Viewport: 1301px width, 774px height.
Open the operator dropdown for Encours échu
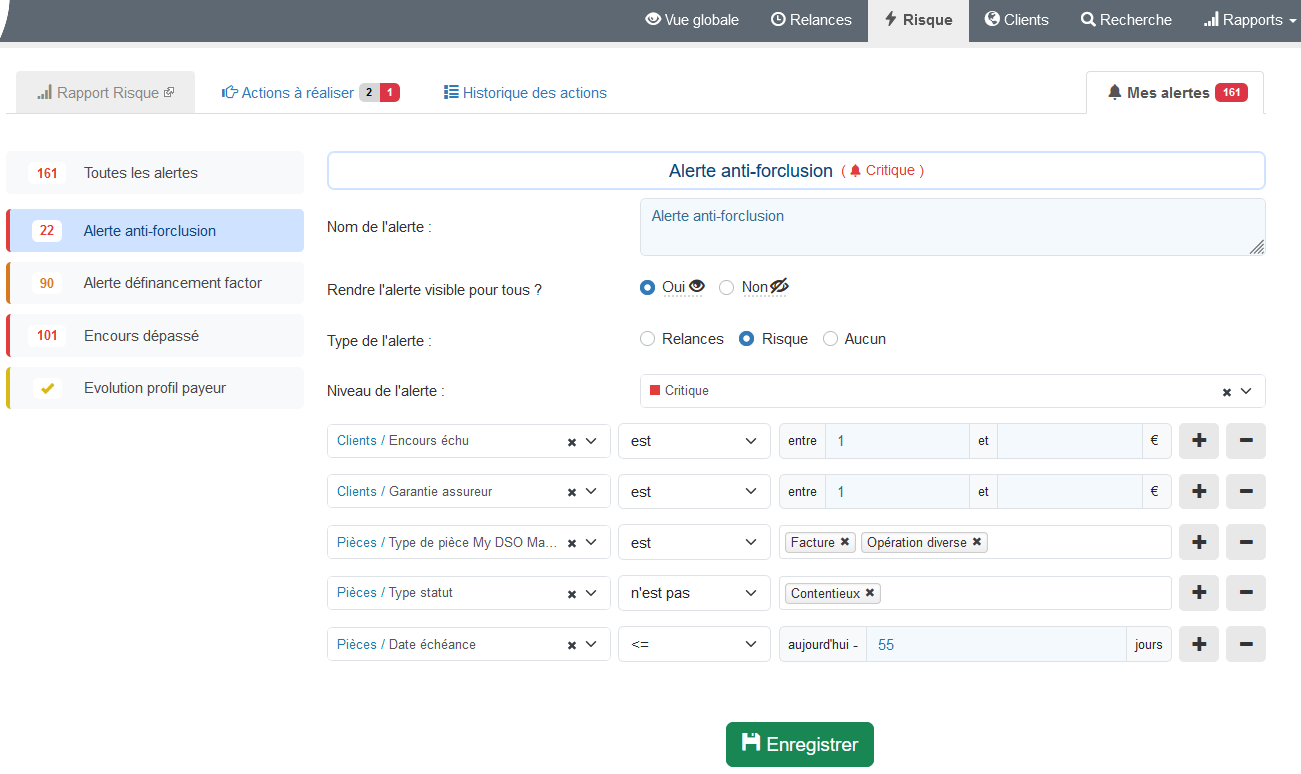pos(694,441)
